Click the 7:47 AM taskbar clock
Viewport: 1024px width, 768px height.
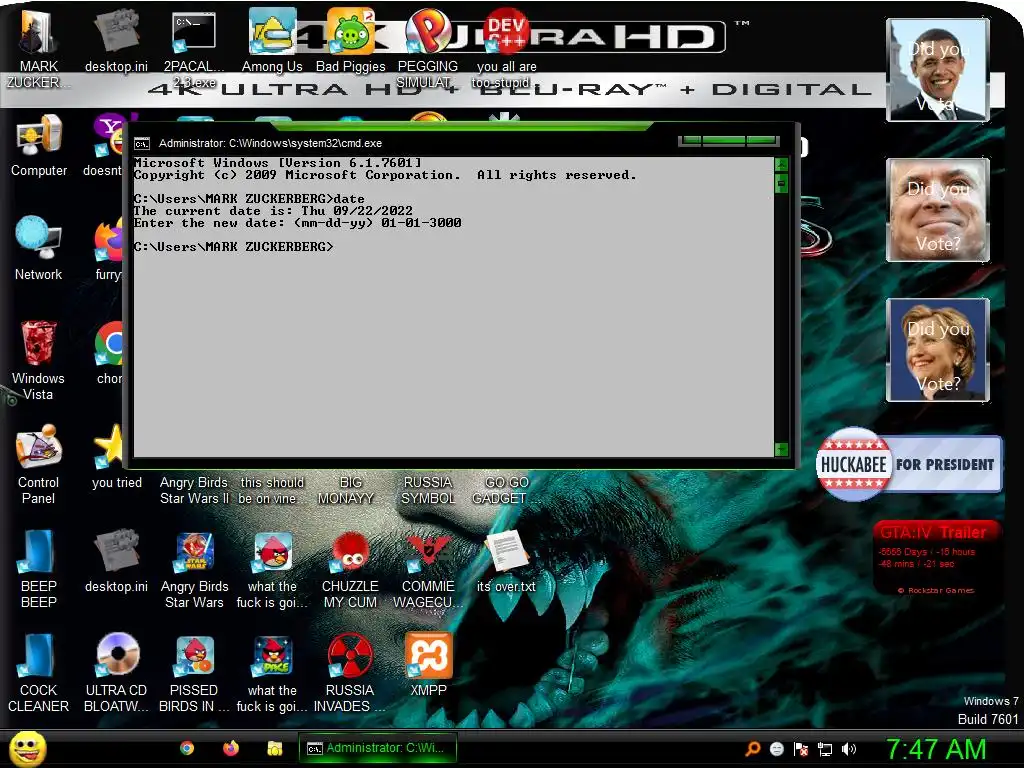point(935,749)
